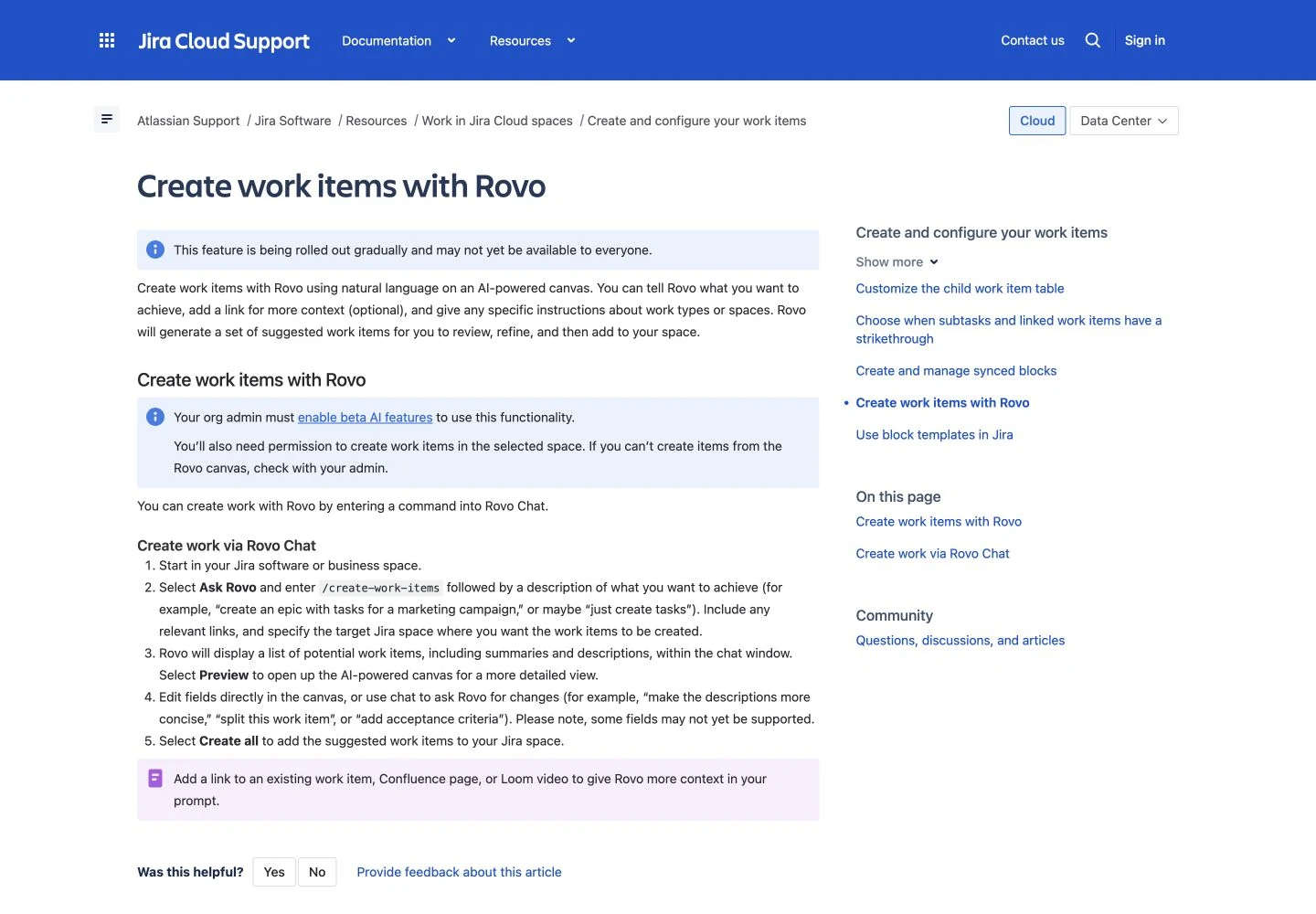
Task: Open subtasks strikethrough article link
Action: (x=1009, y=330)
